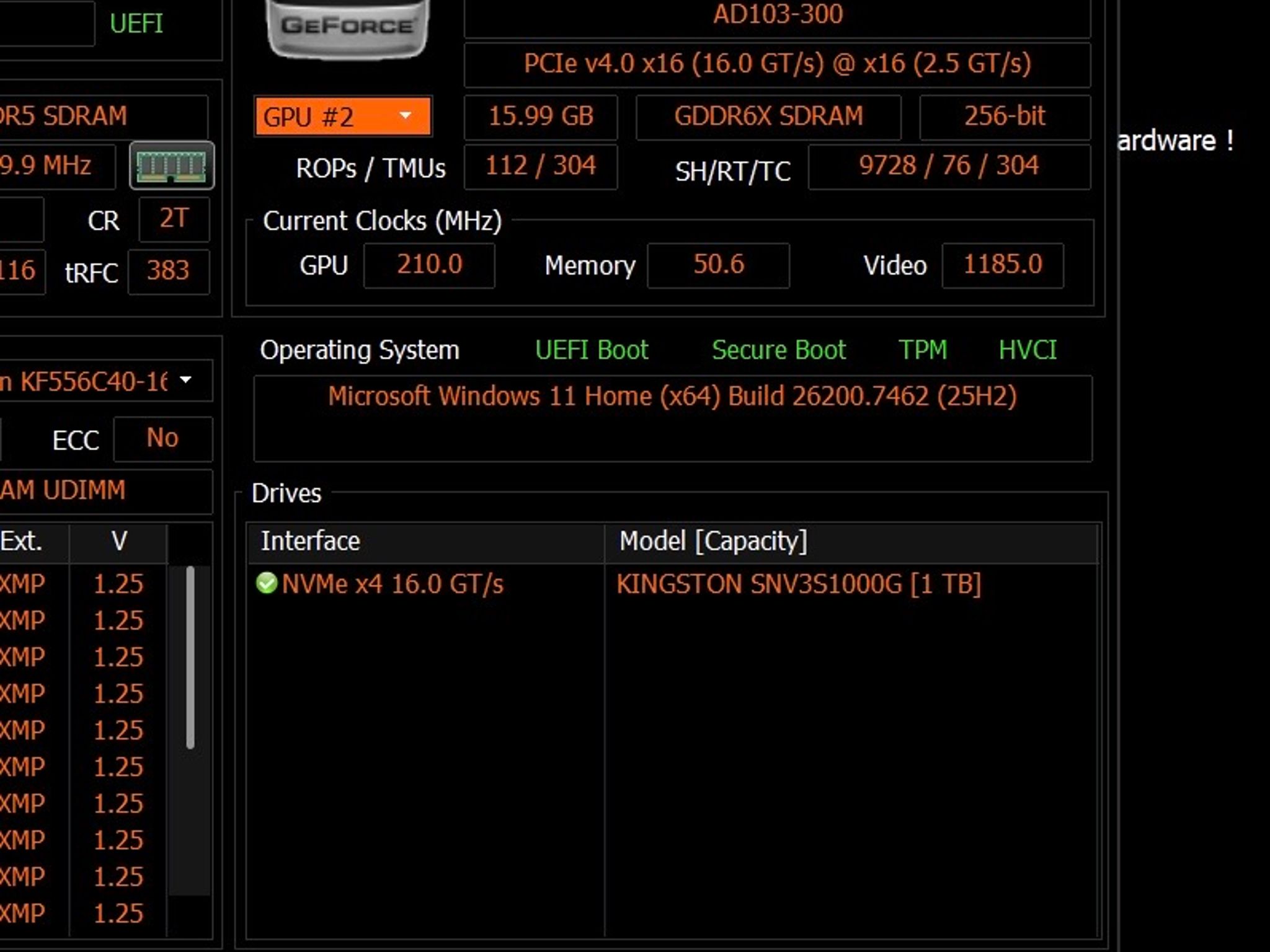
Task: Click the CR value 2T
Action: pos(174,219)
